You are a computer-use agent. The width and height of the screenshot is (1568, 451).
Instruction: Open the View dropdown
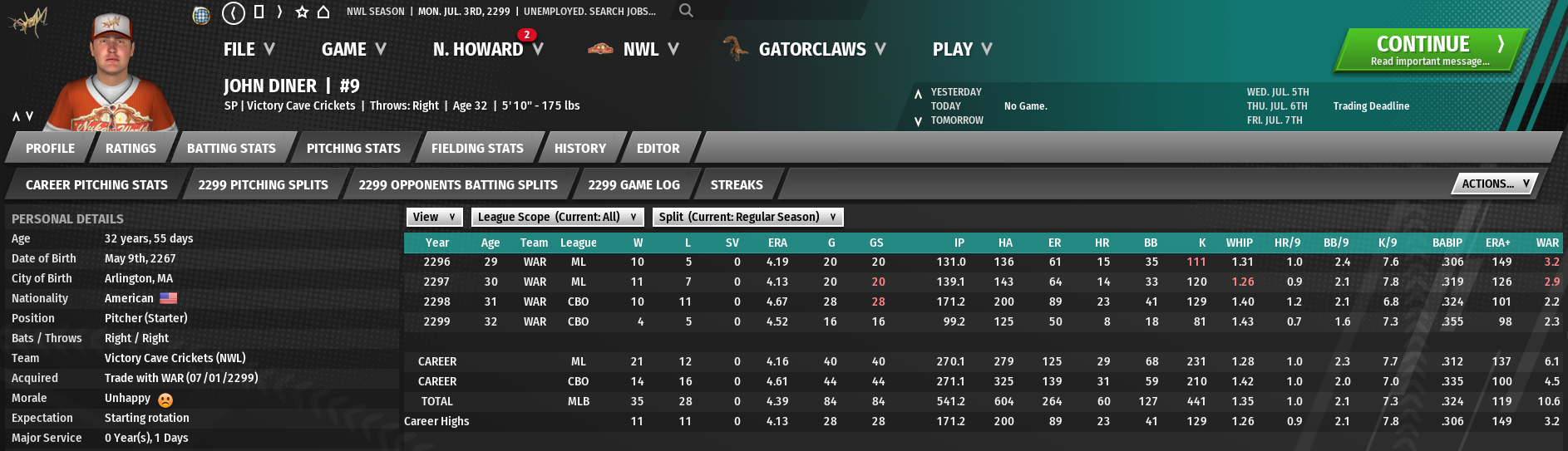[435, 217]
